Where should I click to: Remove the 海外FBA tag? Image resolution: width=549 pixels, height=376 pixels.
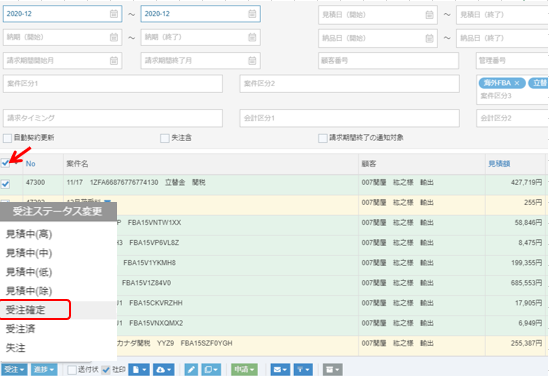click(517, 83)
